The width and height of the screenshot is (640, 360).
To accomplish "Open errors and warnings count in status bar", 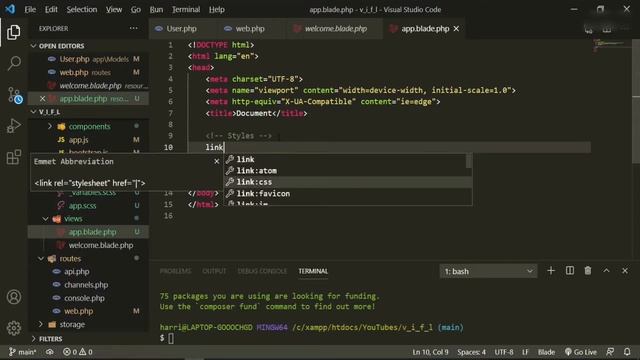I will [78, 352].
